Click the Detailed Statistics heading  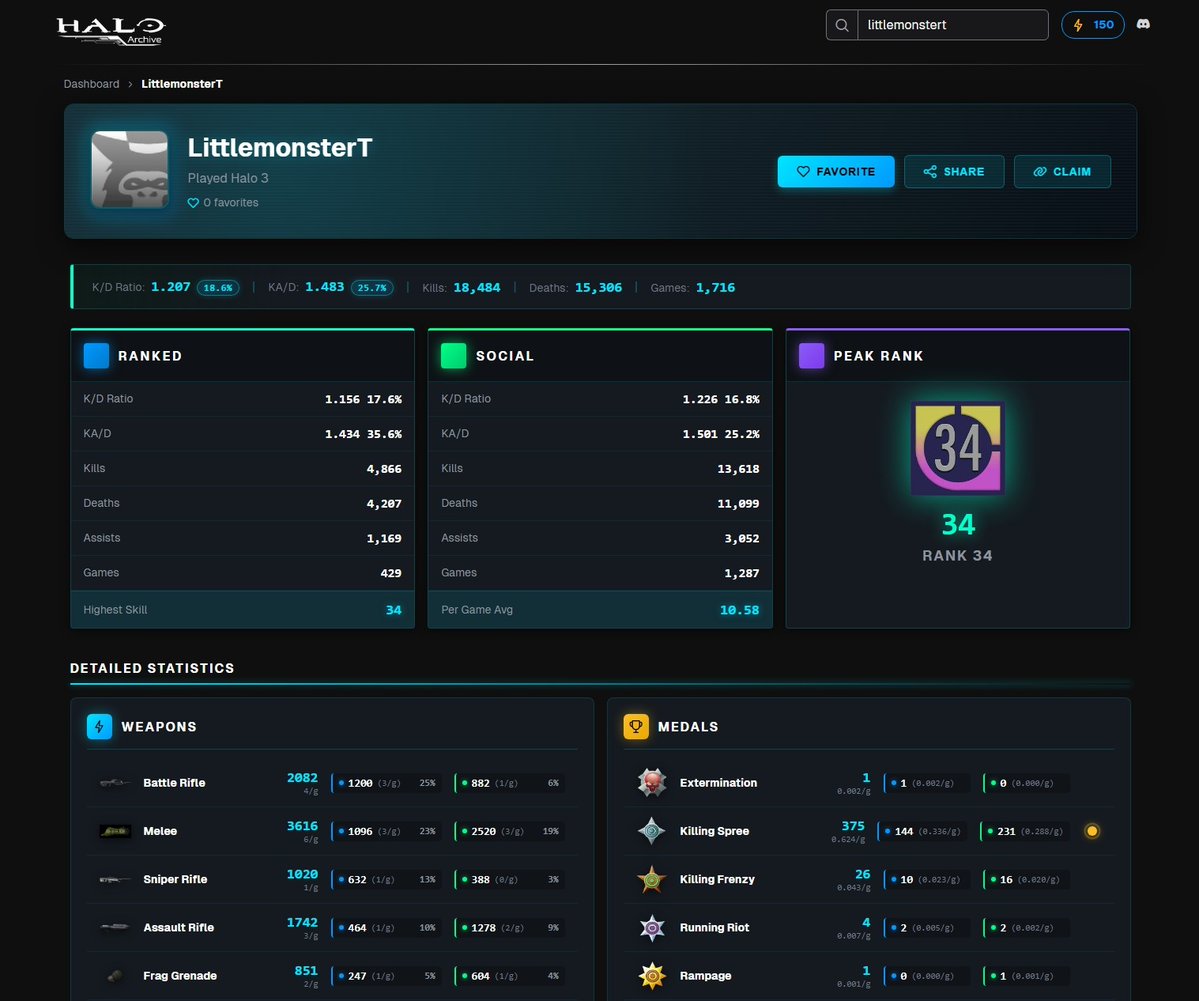(x=152, y=668)
